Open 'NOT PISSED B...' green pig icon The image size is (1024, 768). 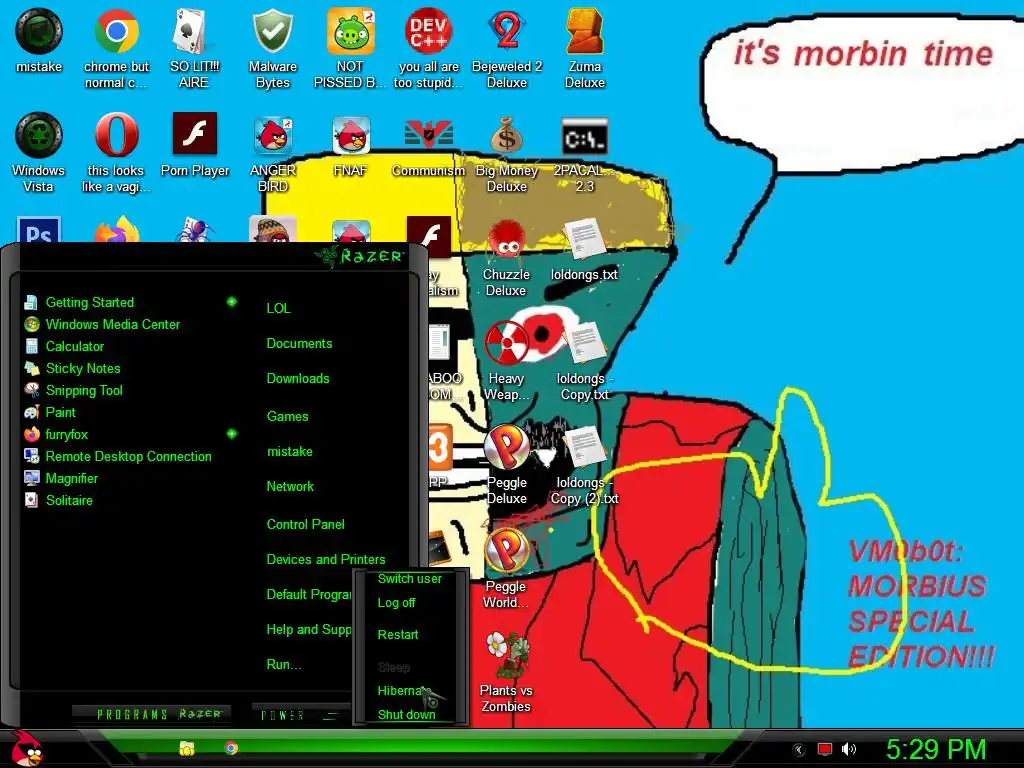350,48
